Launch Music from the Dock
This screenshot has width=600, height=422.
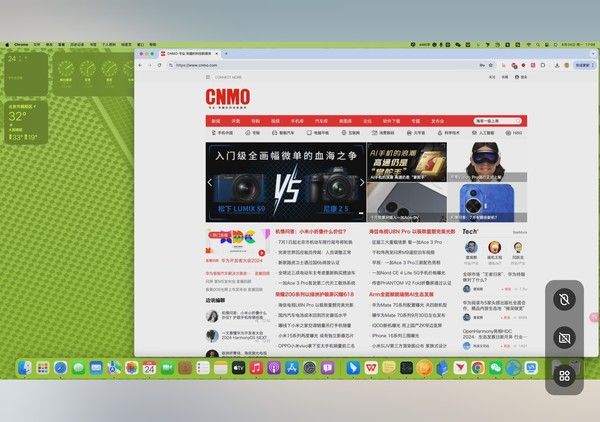point(256,368)
